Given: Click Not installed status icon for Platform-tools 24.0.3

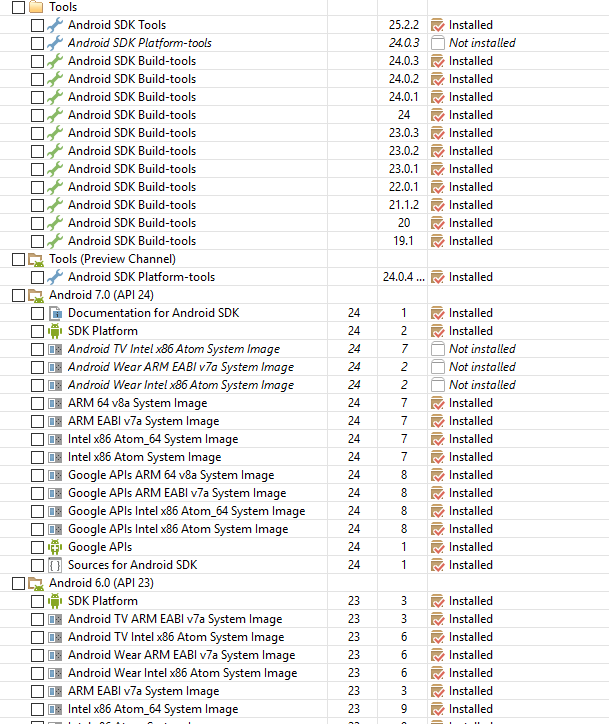Looking at the screenshot, I should 437,43.
